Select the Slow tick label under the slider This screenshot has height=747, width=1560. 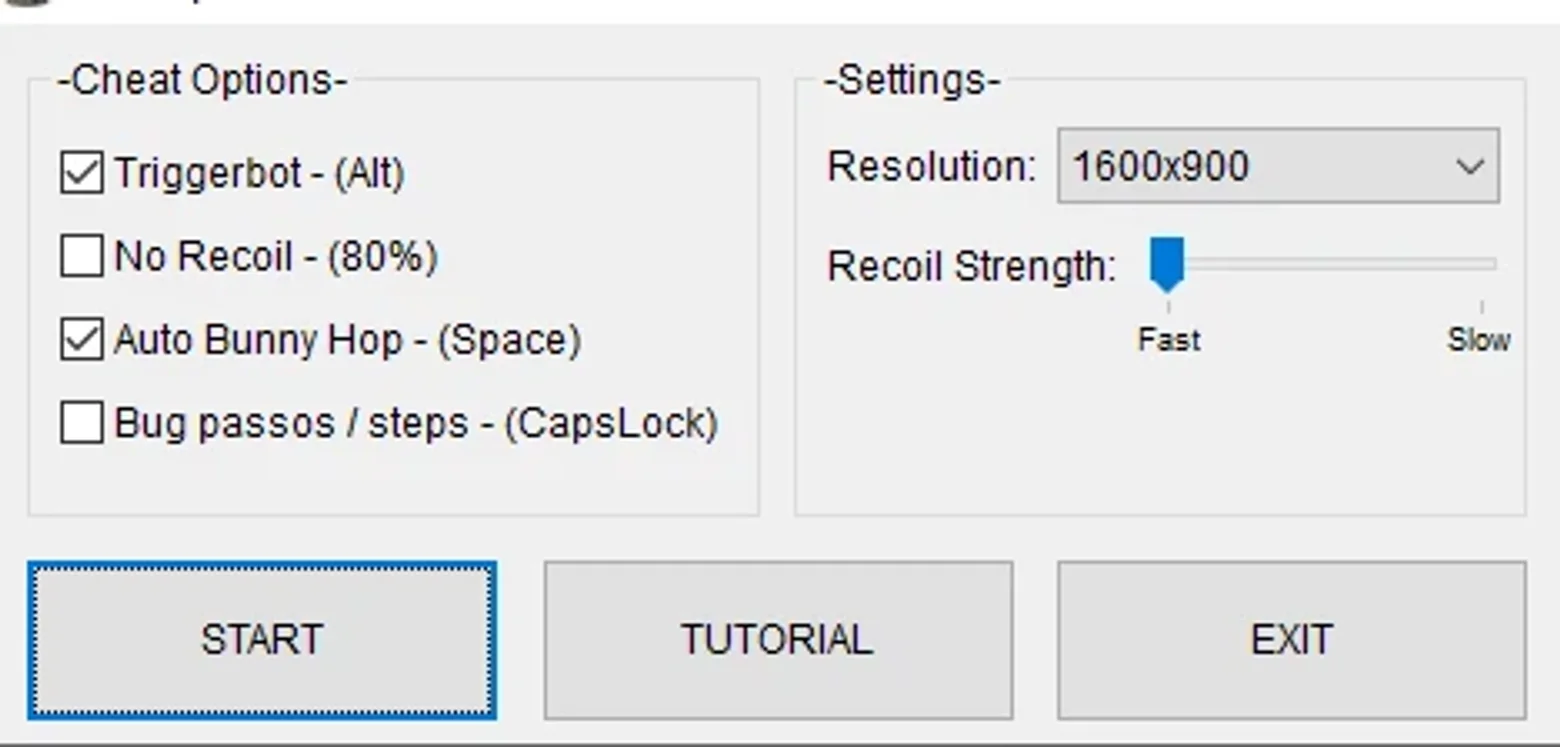coord(1479,340)
